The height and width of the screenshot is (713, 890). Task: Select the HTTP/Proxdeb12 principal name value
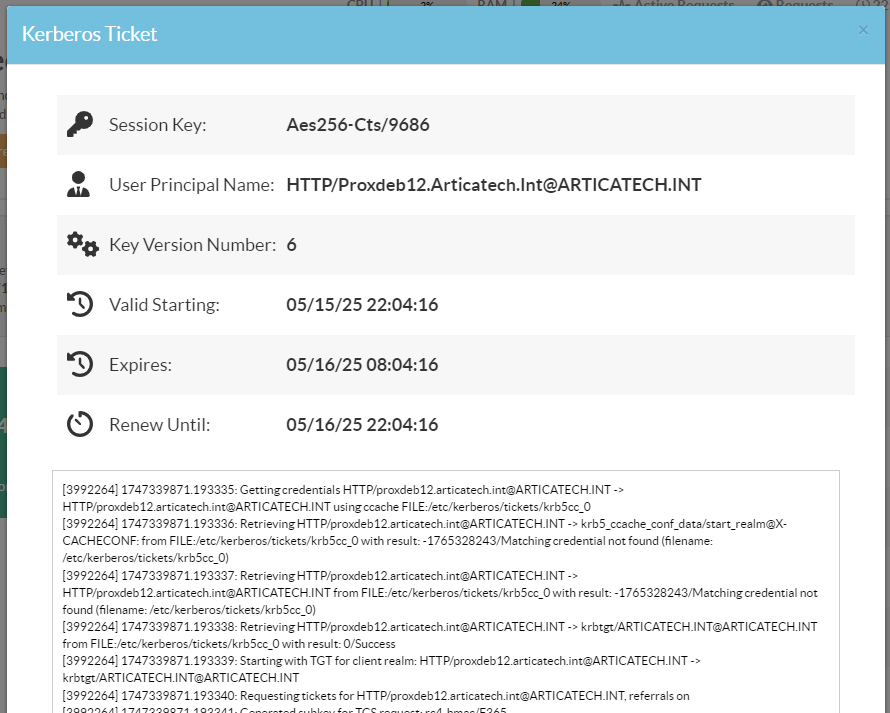click(x=493, y=185)
